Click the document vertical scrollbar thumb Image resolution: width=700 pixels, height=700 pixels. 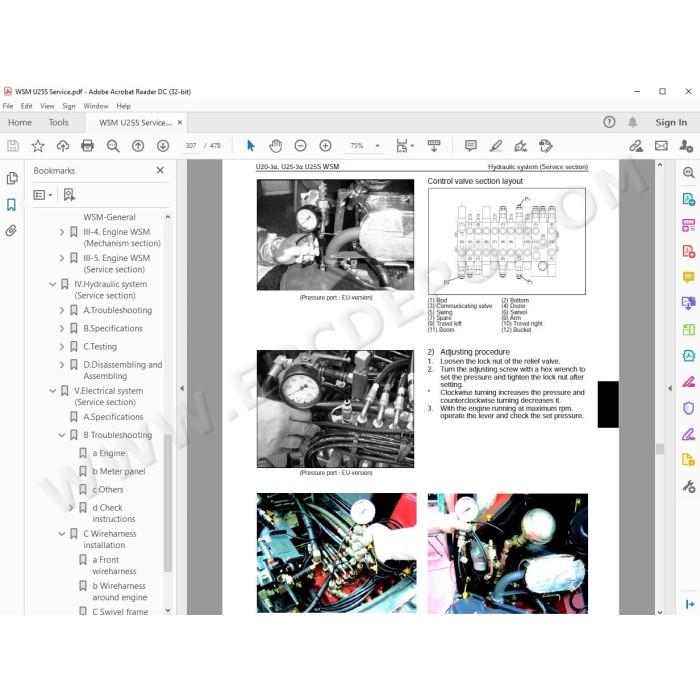[x=660, y=449]
